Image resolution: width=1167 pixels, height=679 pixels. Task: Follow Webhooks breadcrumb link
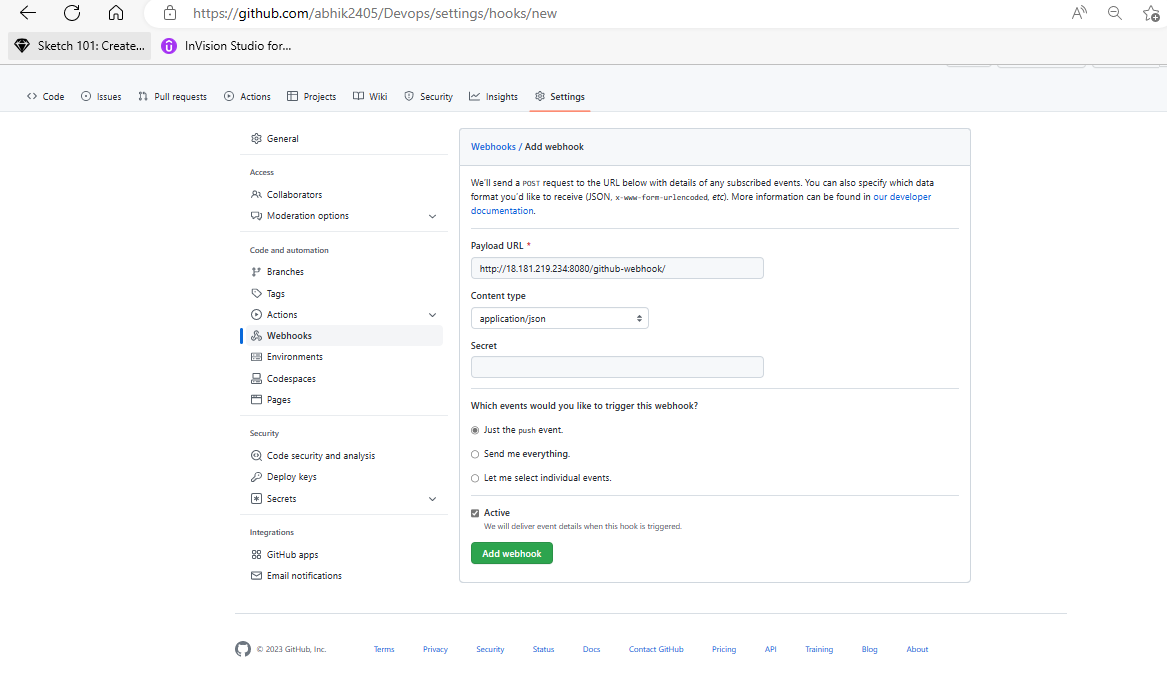tap(493, 147)
